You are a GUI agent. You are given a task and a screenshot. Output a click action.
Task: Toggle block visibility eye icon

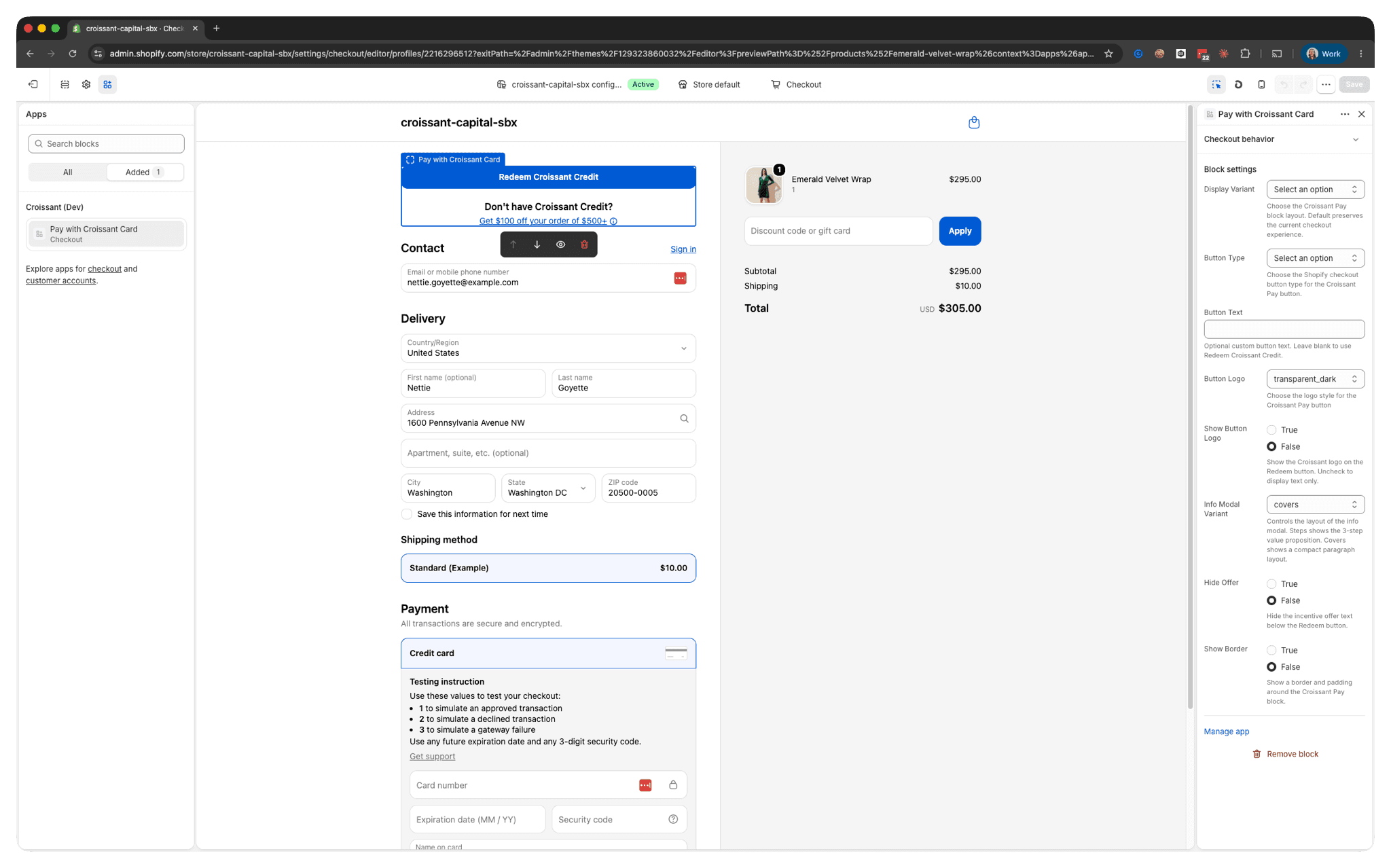(x=560, y=245)
